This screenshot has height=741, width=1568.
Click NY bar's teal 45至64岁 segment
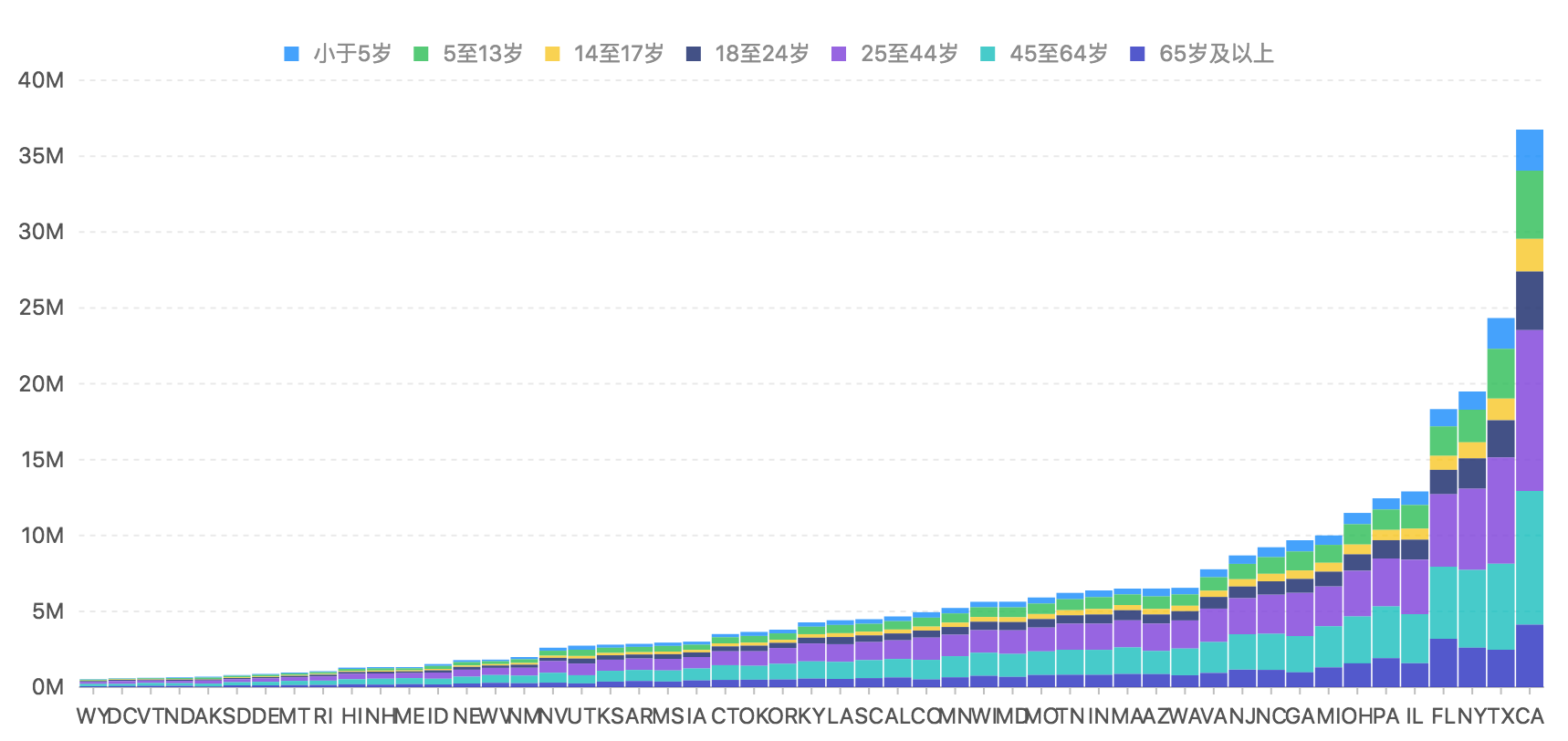point(1472,609)
